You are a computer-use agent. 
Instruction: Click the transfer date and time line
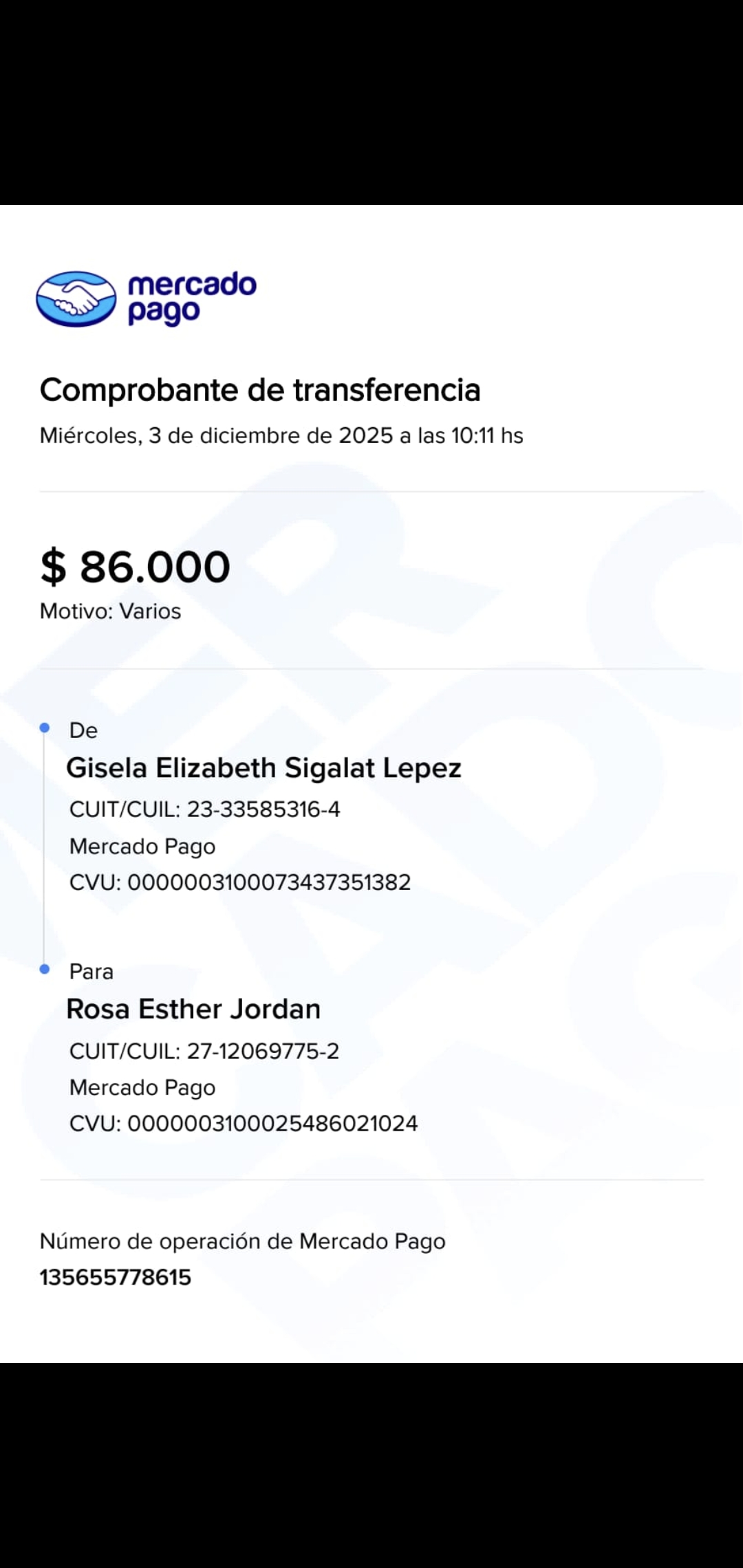pos(281,435)
